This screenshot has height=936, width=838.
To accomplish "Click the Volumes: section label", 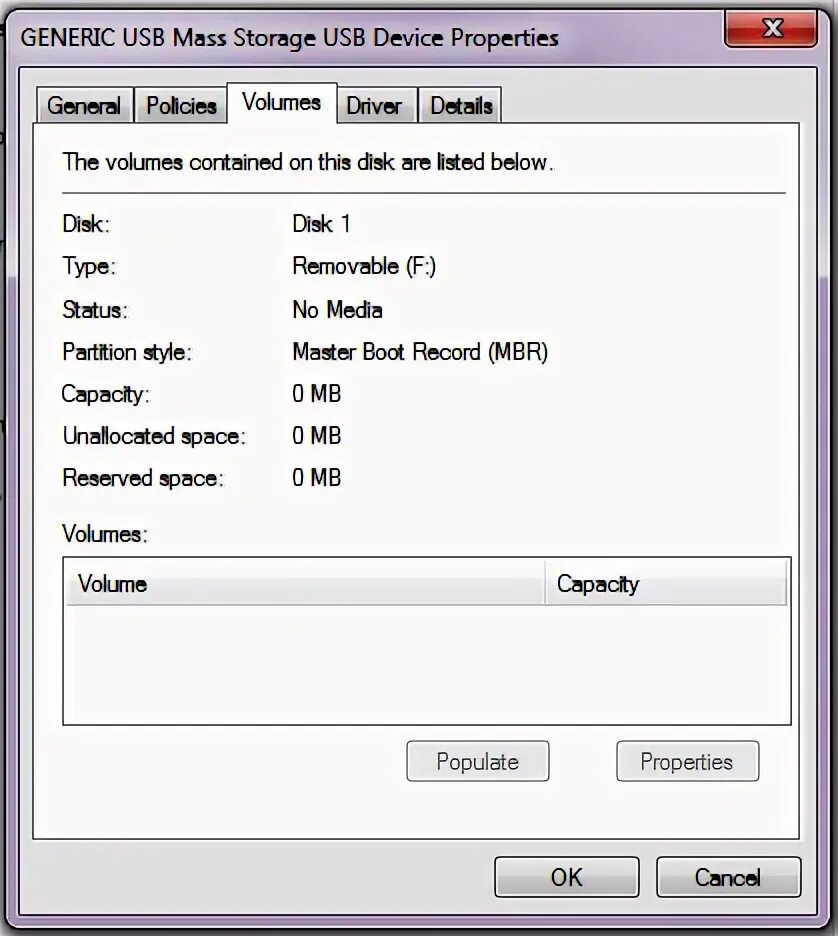I will coord(104,534).
